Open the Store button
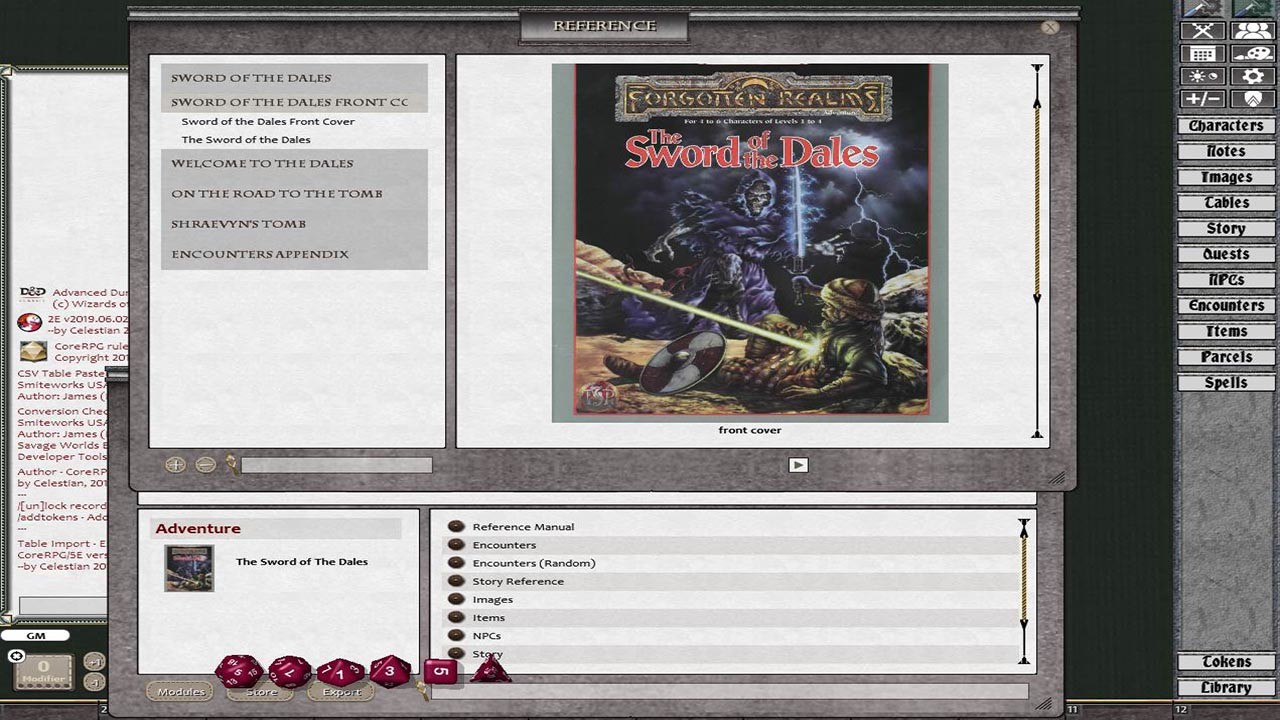The image size is (1280, 720). coord(258,690)
